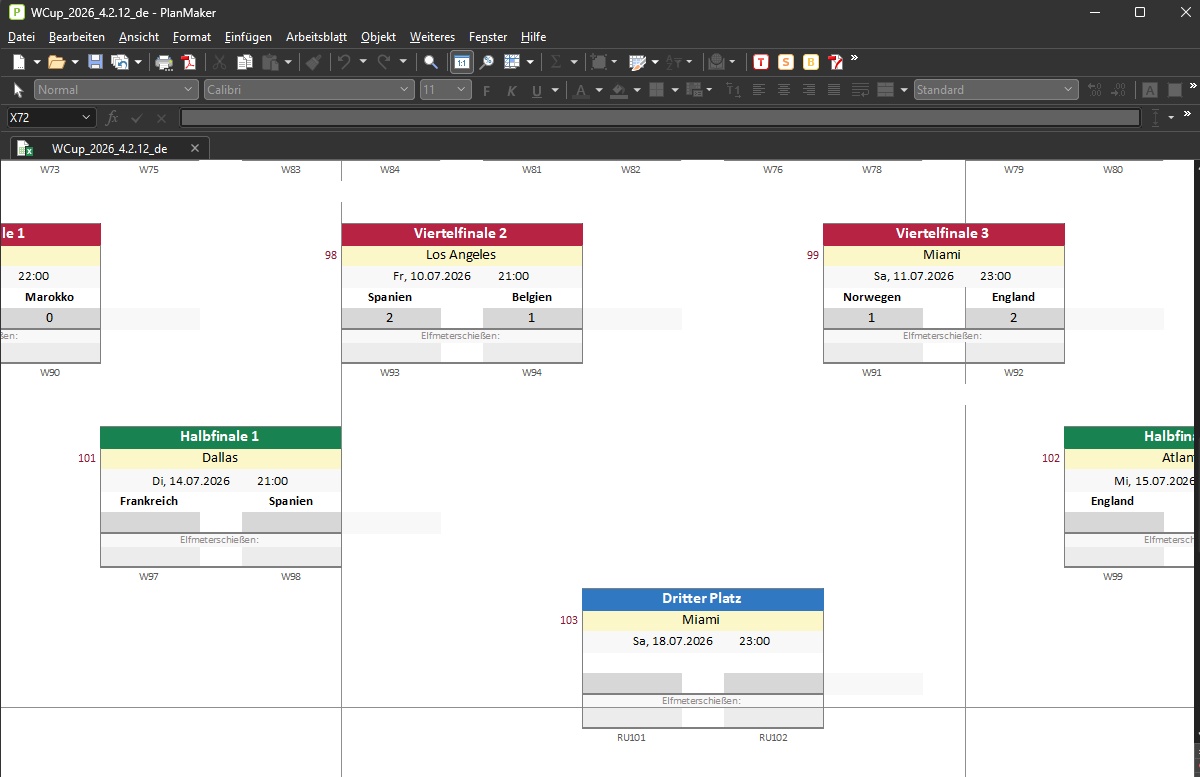Viewport: 1200px width, 777px height.
Task: Select the Spanien score cell showing 2
Action: pos(390,318)
